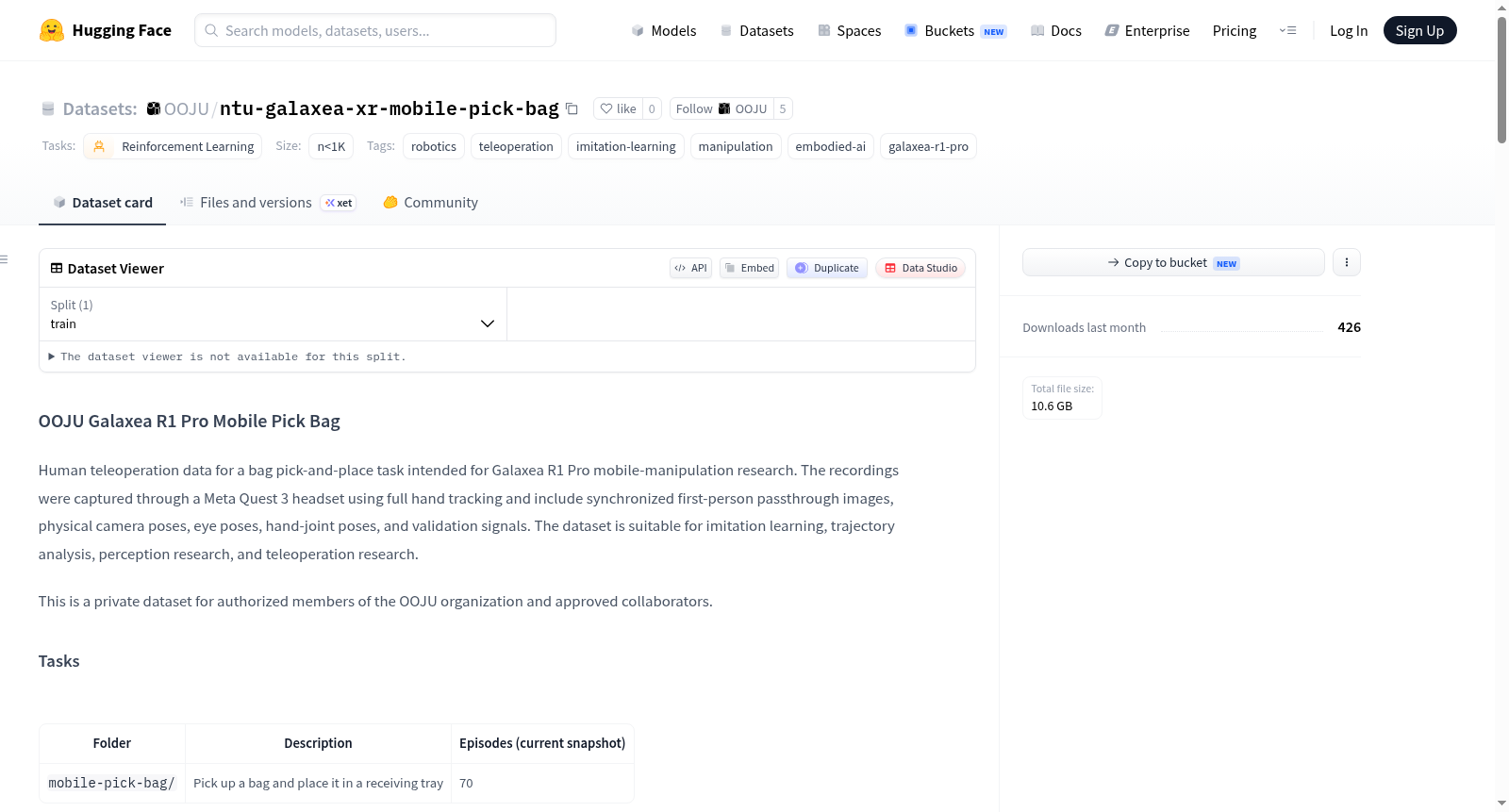Follow the OOJU organization
This screenshot has width=1509, height=812.
pyautogui.click(x=721, y=108)
